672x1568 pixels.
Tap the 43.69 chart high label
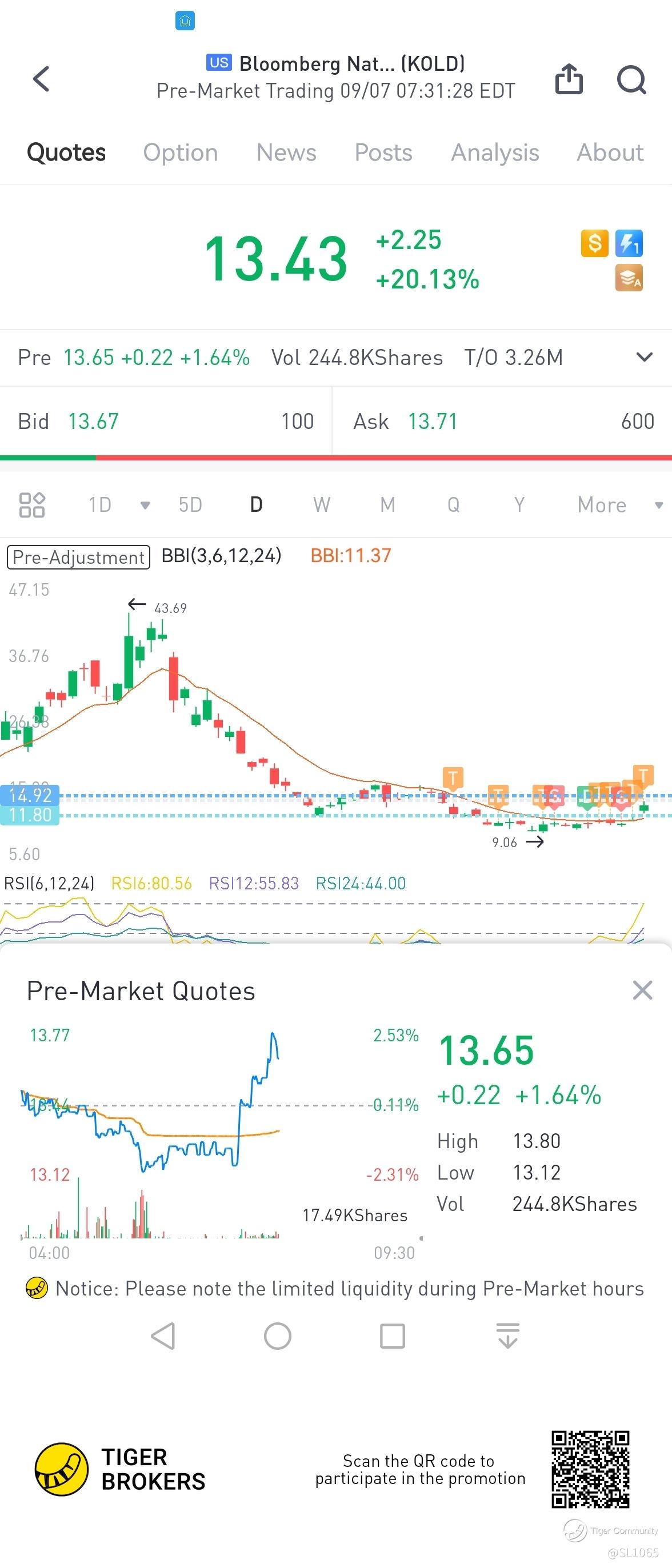click(170, 608)
